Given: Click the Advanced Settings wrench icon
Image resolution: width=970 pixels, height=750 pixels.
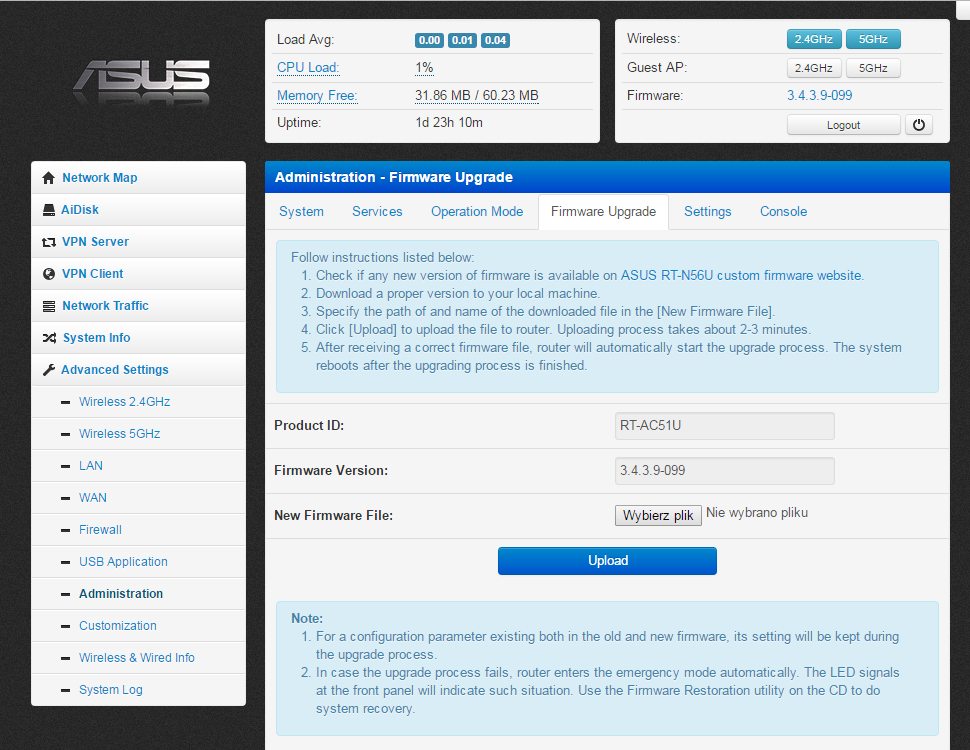Looking at the screenshot, I should 48,370.
